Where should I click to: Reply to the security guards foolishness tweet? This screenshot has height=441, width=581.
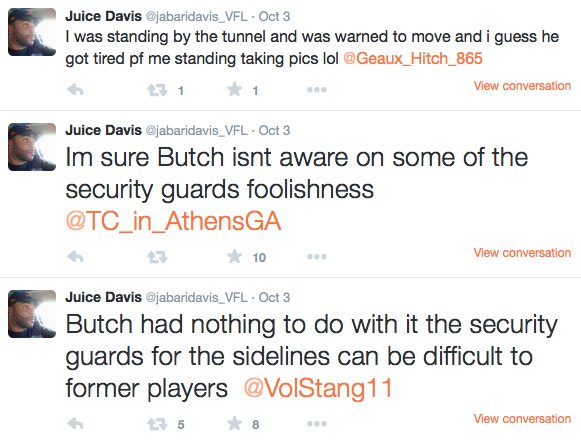tap(76, 257)
